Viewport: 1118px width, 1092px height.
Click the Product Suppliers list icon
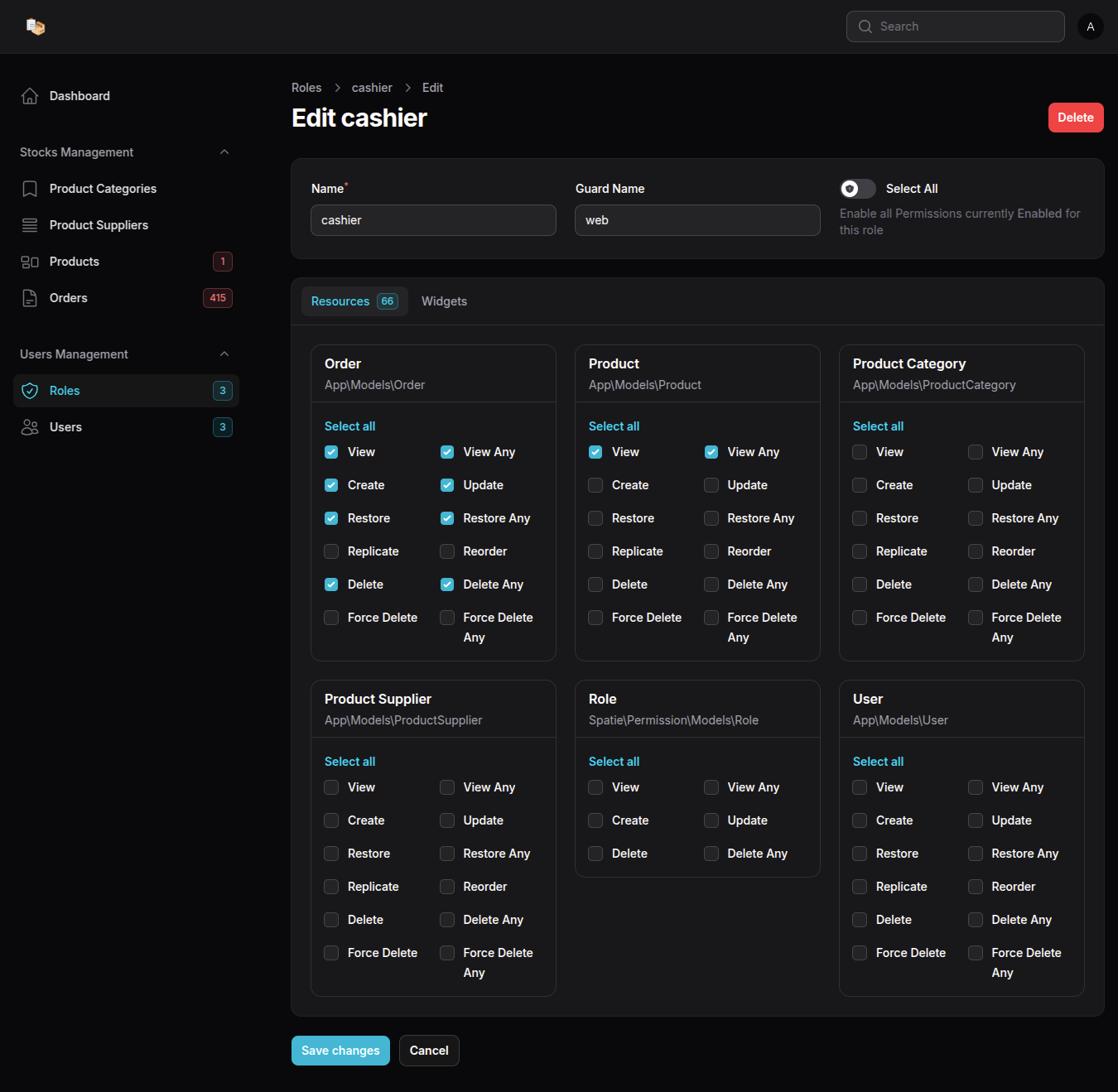tap(30, 225)
